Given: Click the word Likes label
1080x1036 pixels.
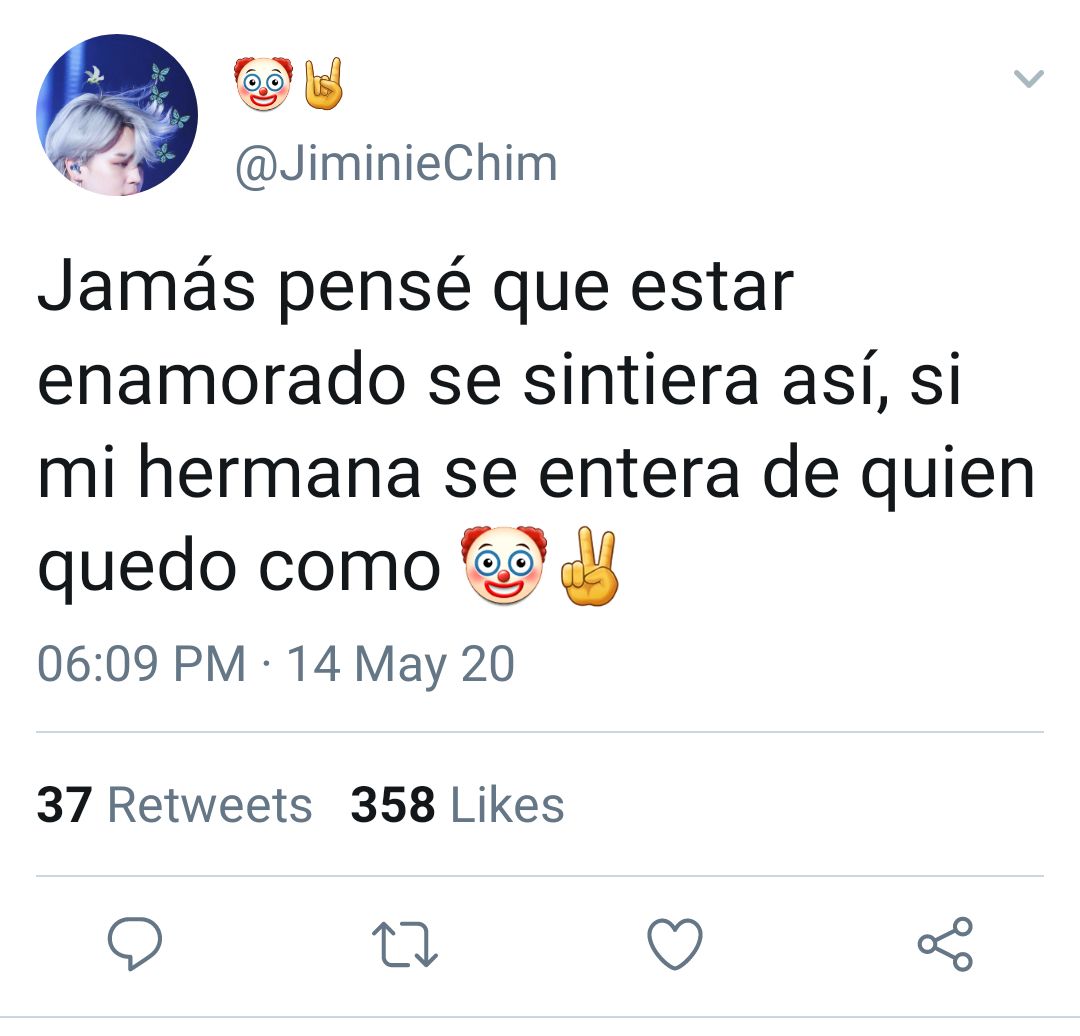Looking at the screenshot, I should point(507,805).
